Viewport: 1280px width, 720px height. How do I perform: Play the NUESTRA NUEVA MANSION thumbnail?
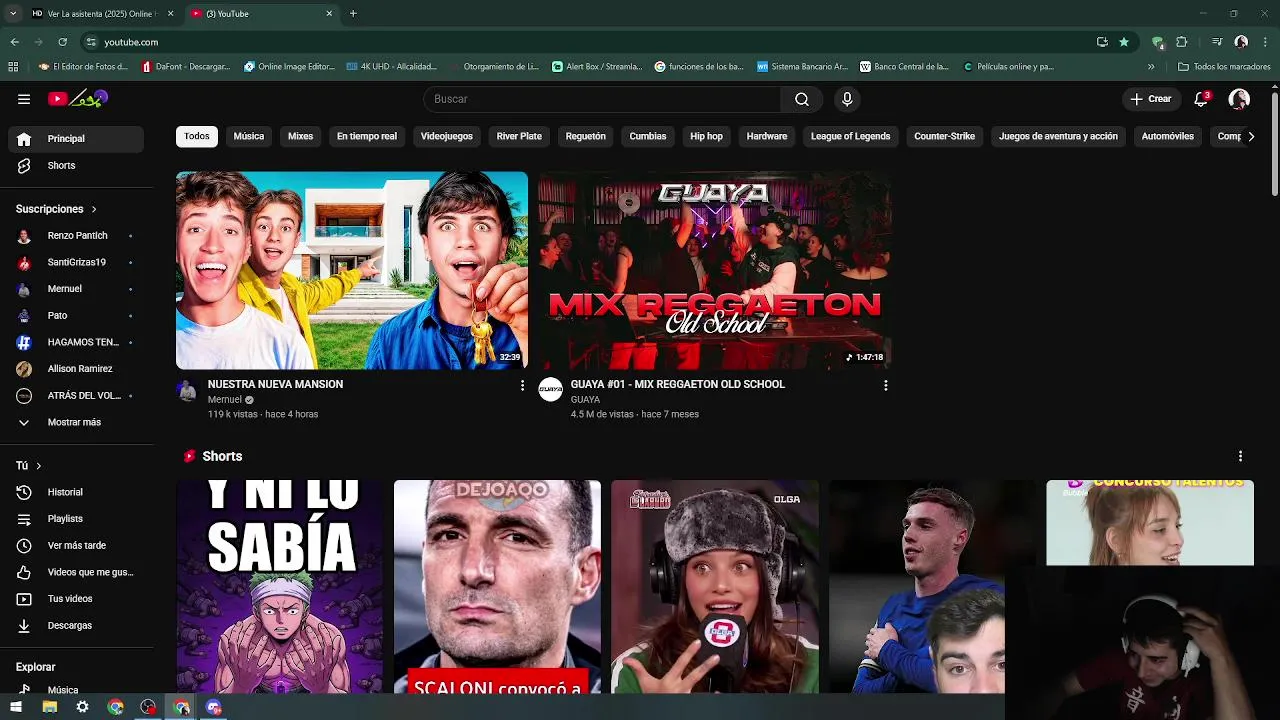[x=352, y=270]
